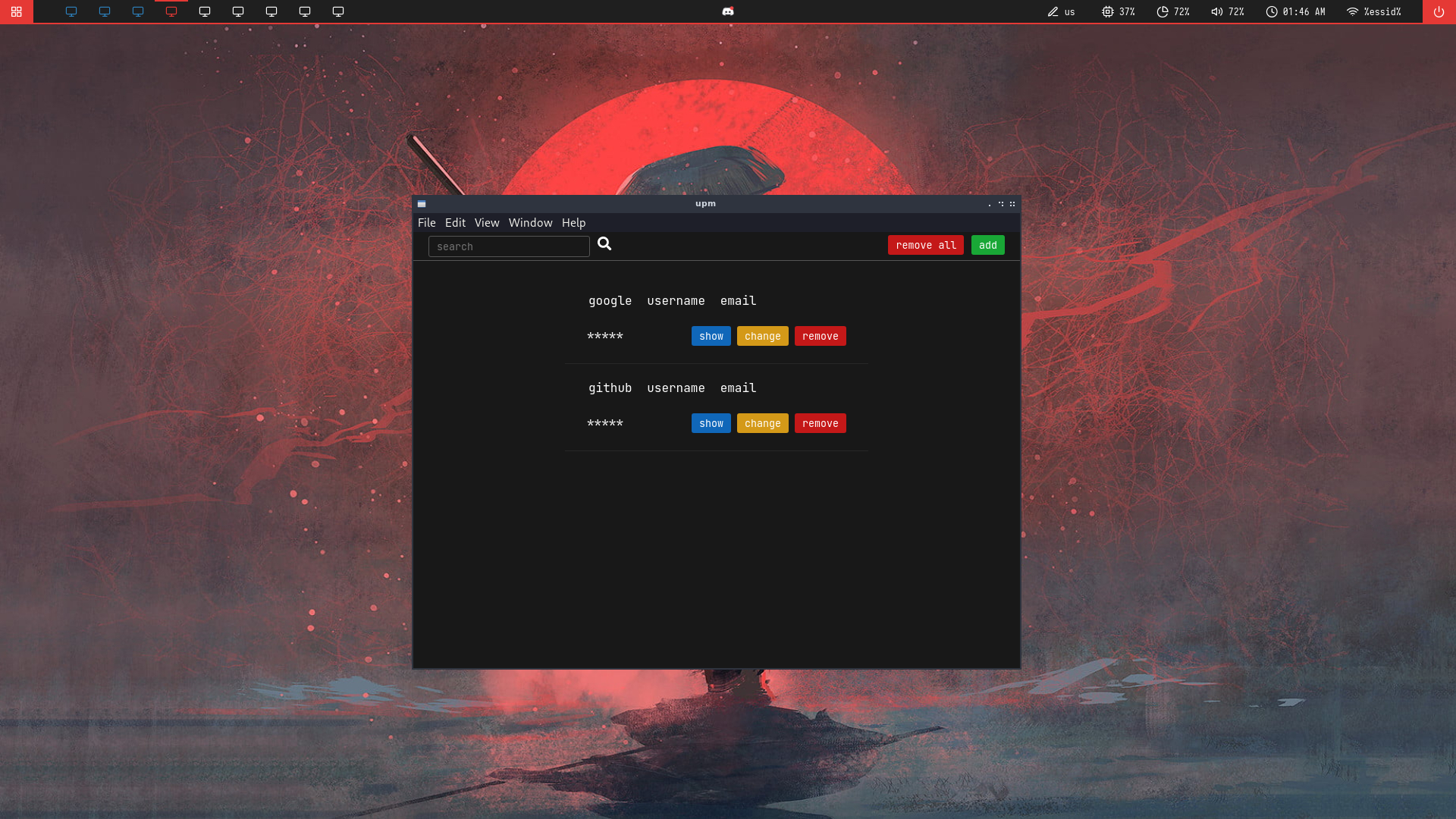Click the wifi network icon
This screenshot has height=819, width=1456.
click(1352, 11)
